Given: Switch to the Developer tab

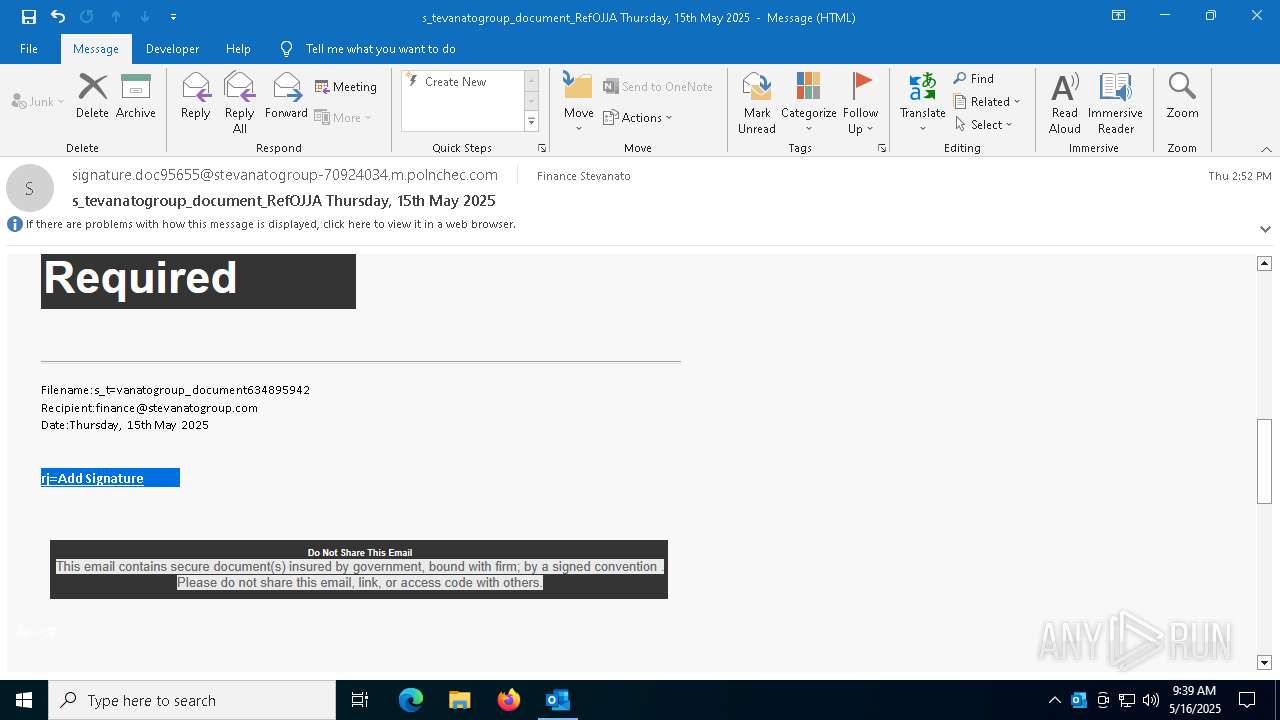Looking at the screenshot, I should [x=172, y=48].
